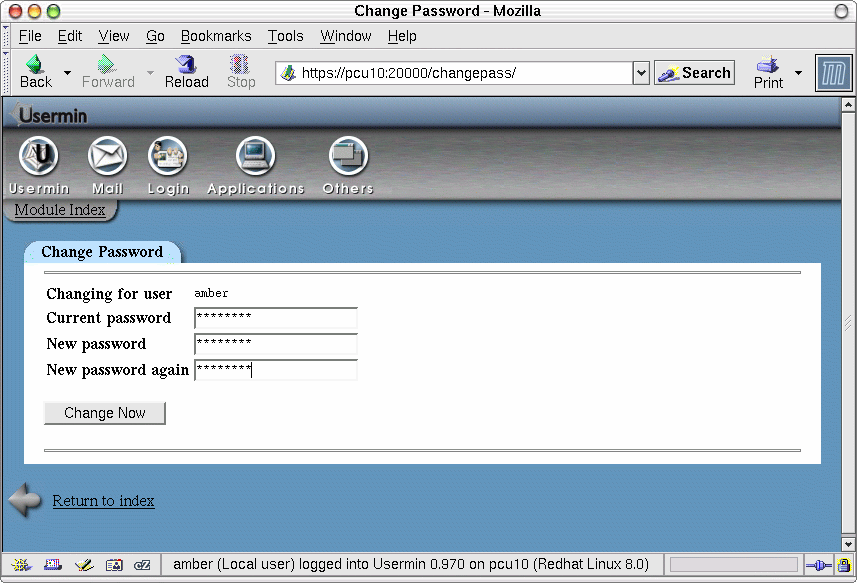Open Address Book icon in status bar
Viewport: 857px width, 583px height.
coord(114,565)
